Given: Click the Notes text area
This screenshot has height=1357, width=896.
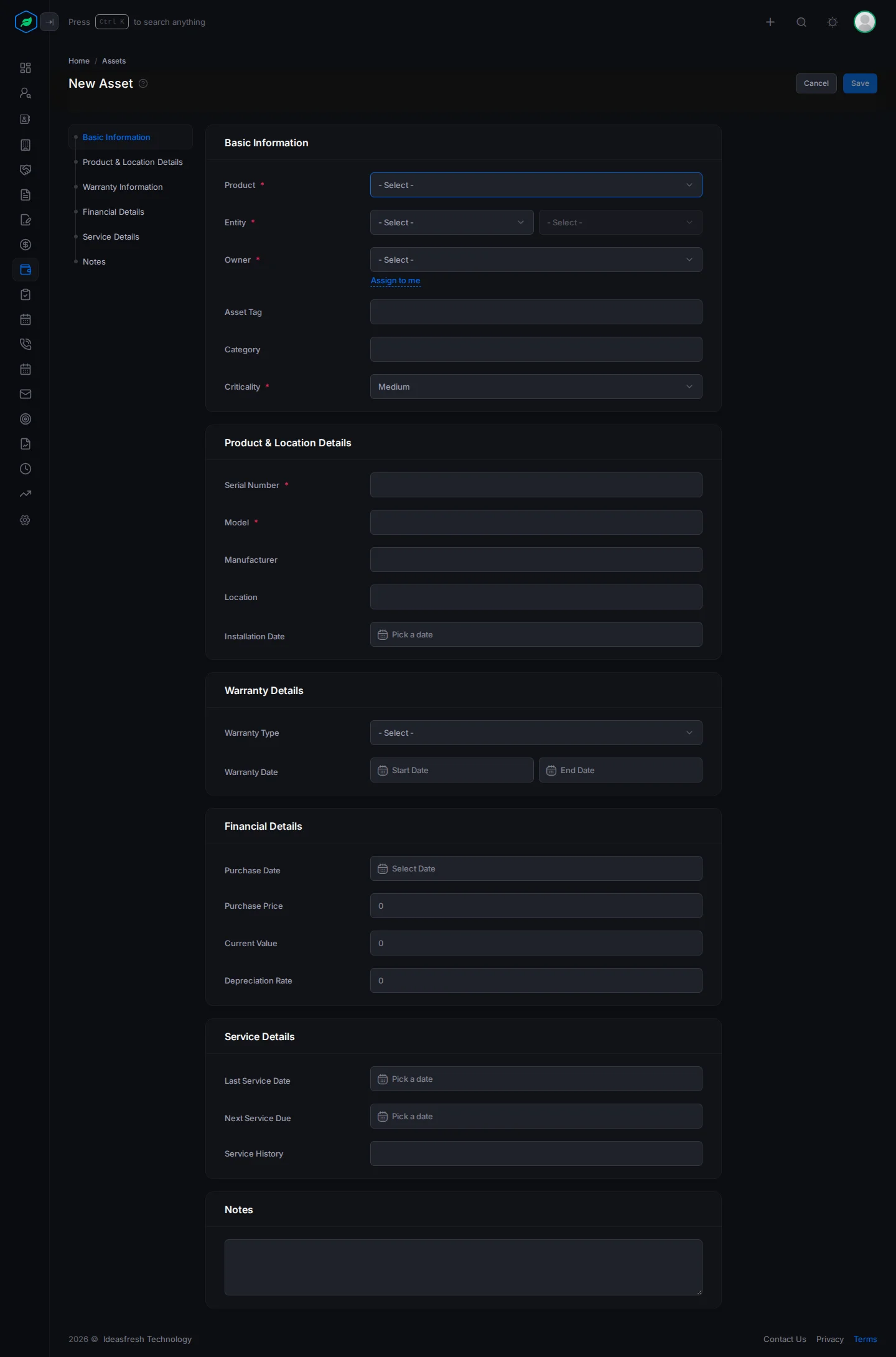Looking at the screenshot, I should point(464,1267).
